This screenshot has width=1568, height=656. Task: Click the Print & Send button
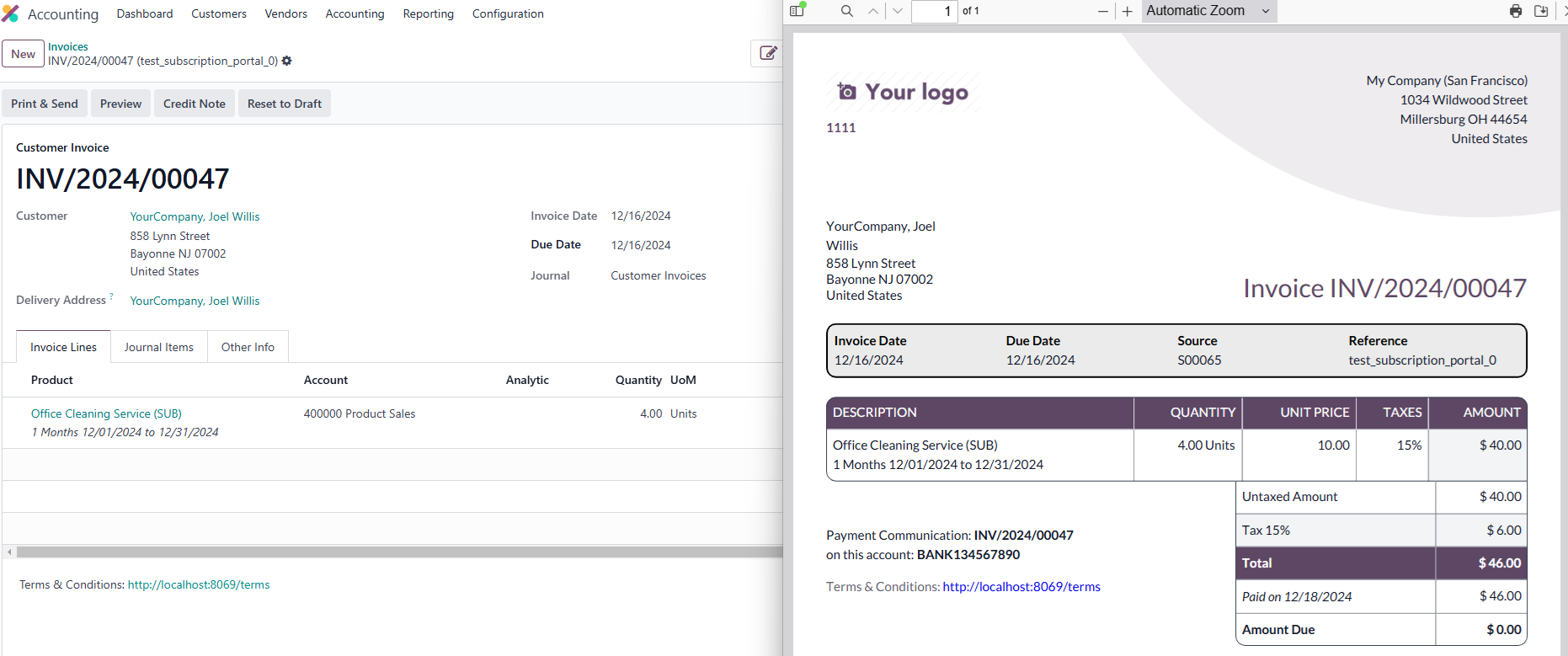45,104
